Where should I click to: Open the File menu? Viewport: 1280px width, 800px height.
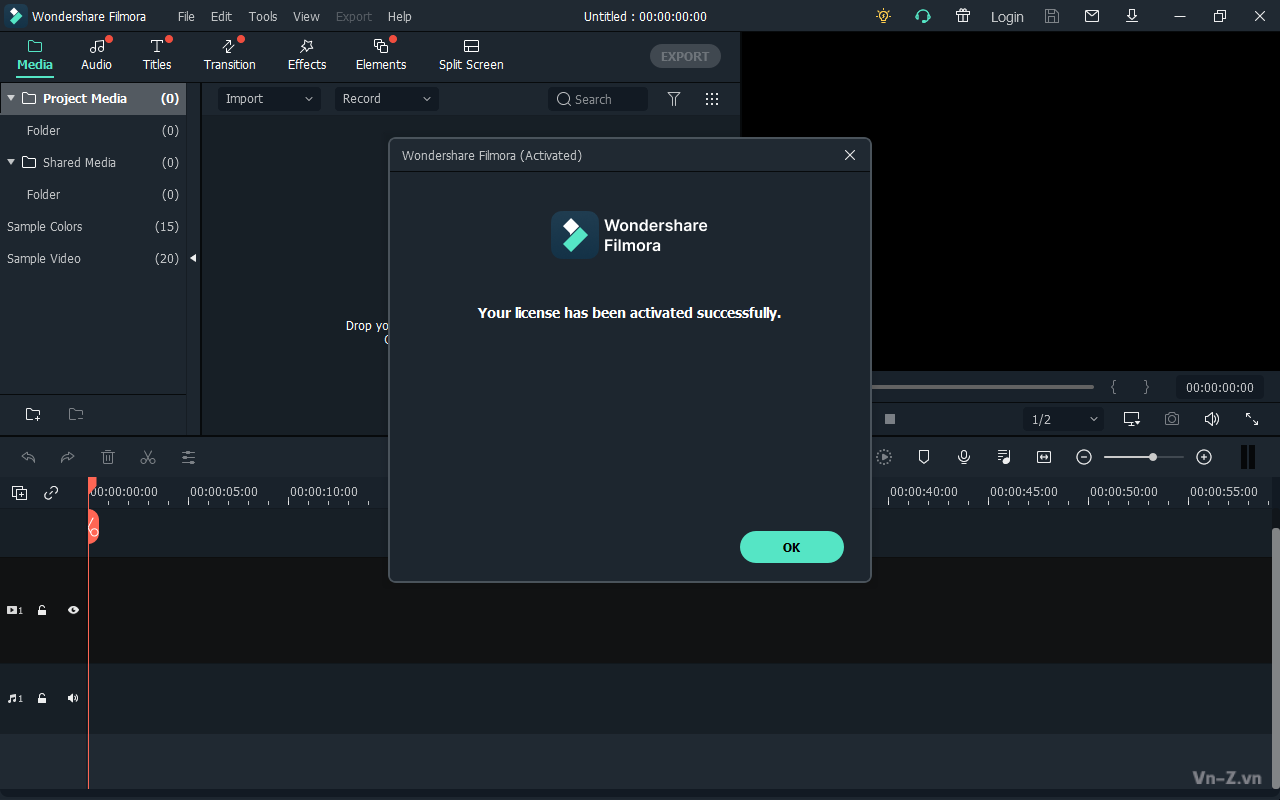(186, 16)
